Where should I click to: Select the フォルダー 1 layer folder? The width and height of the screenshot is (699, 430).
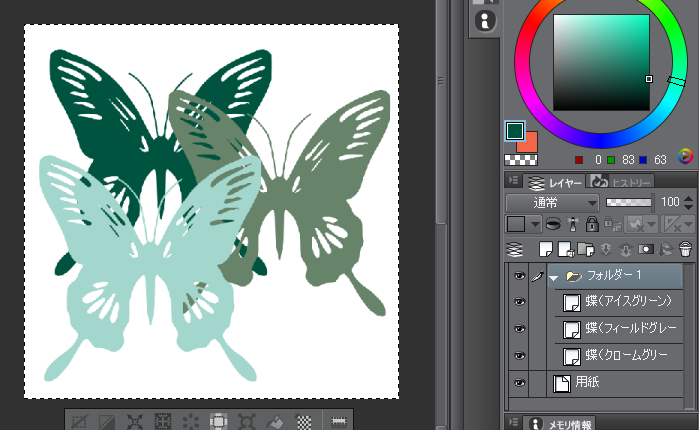click(615, 276)
